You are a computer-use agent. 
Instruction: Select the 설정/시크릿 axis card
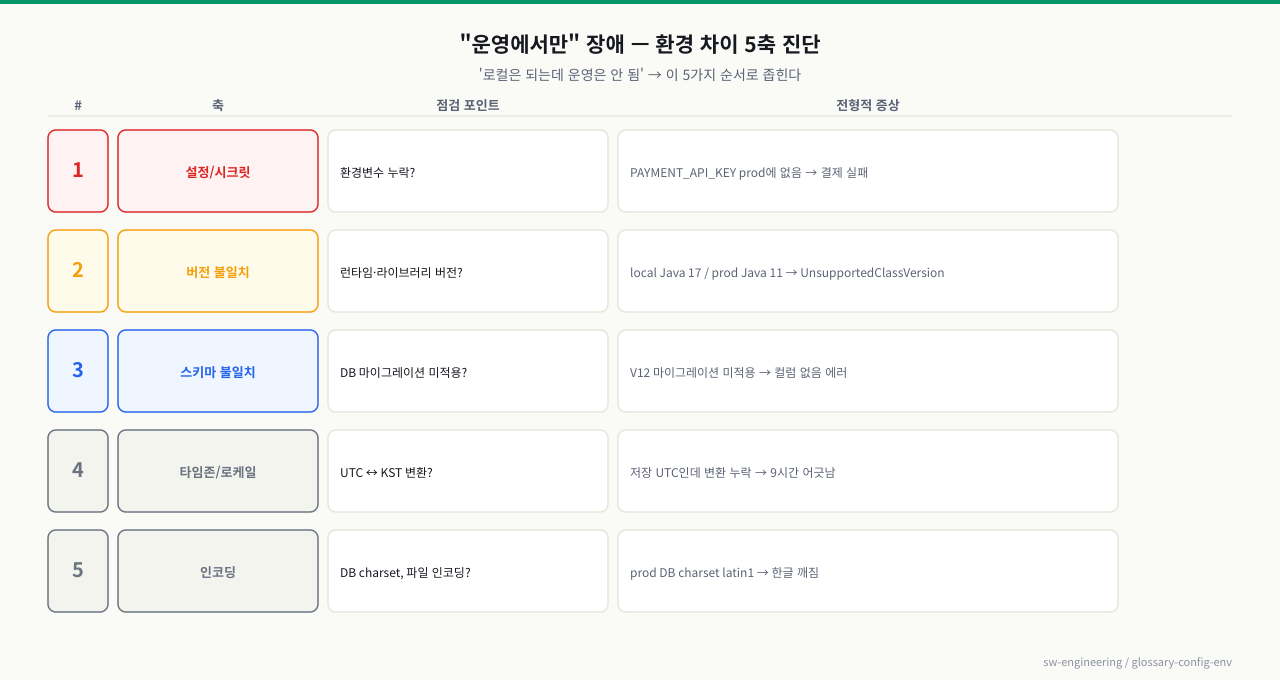click(218, 171)
